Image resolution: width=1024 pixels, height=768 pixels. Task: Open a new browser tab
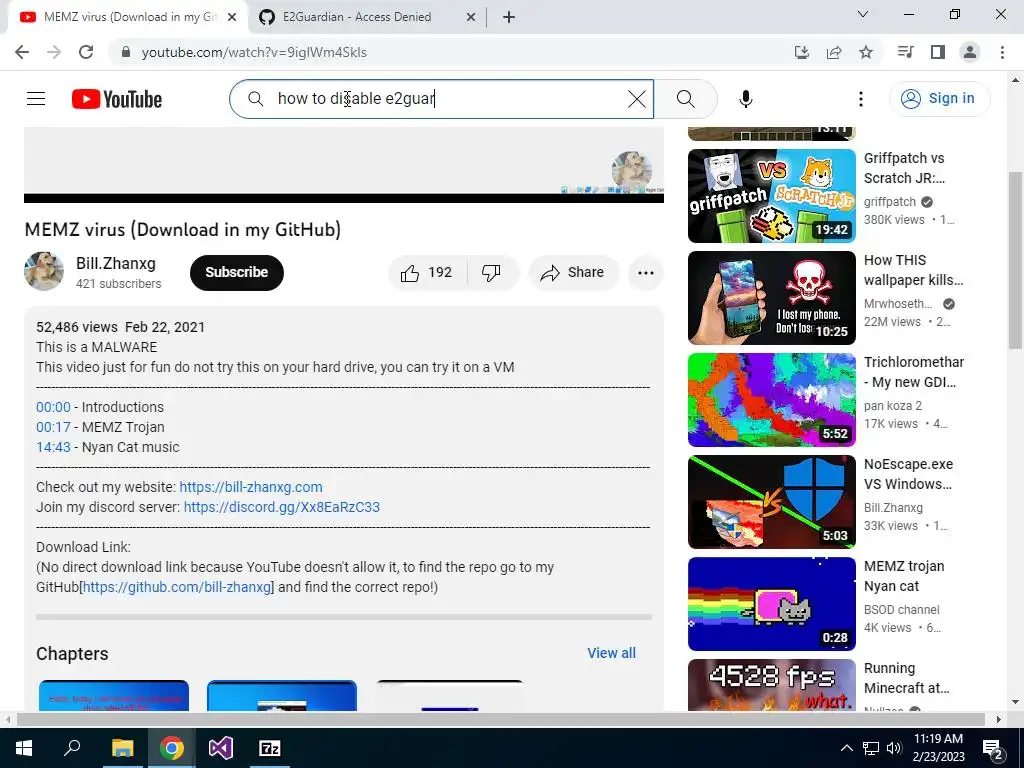(x=509, y=17)
